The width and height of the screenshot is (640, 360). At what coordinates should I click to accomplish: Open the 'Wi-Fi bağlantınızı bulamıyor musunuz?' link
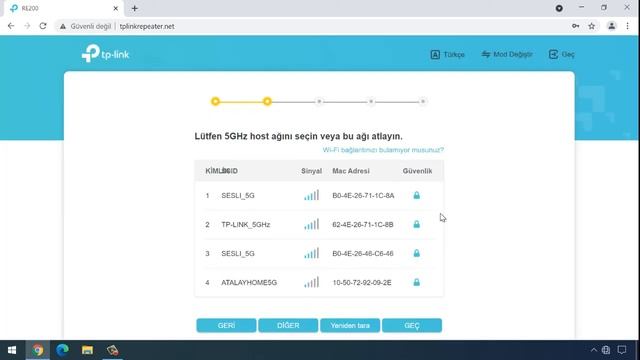(x=383, y=150)
